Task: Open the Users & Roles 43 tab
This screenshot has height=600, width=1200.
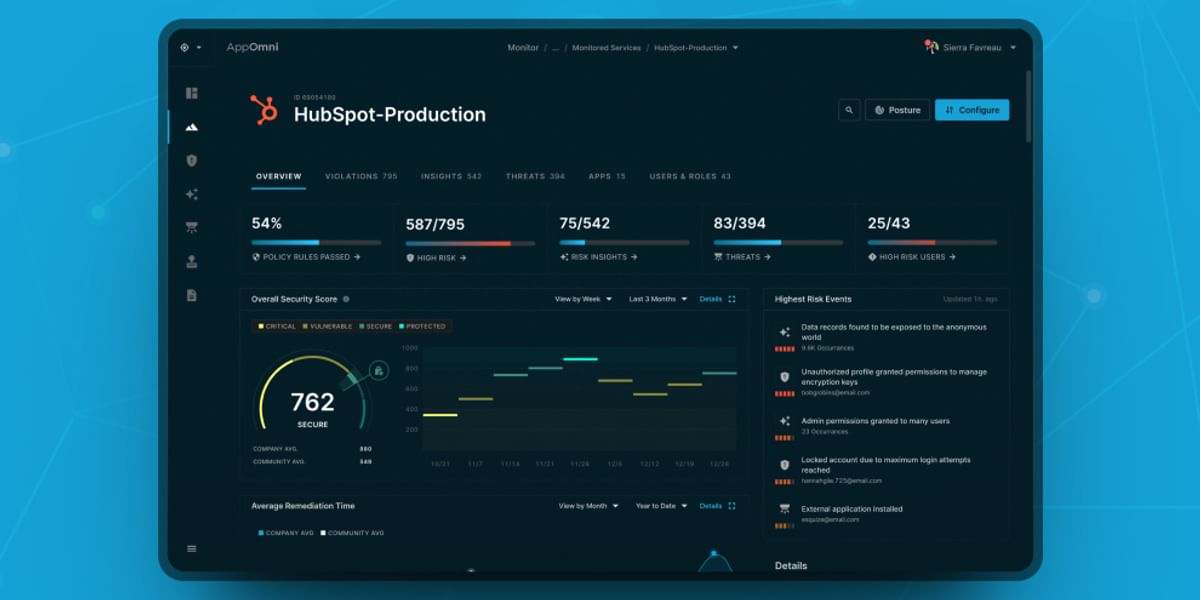Action: click(x=690, y=175)
